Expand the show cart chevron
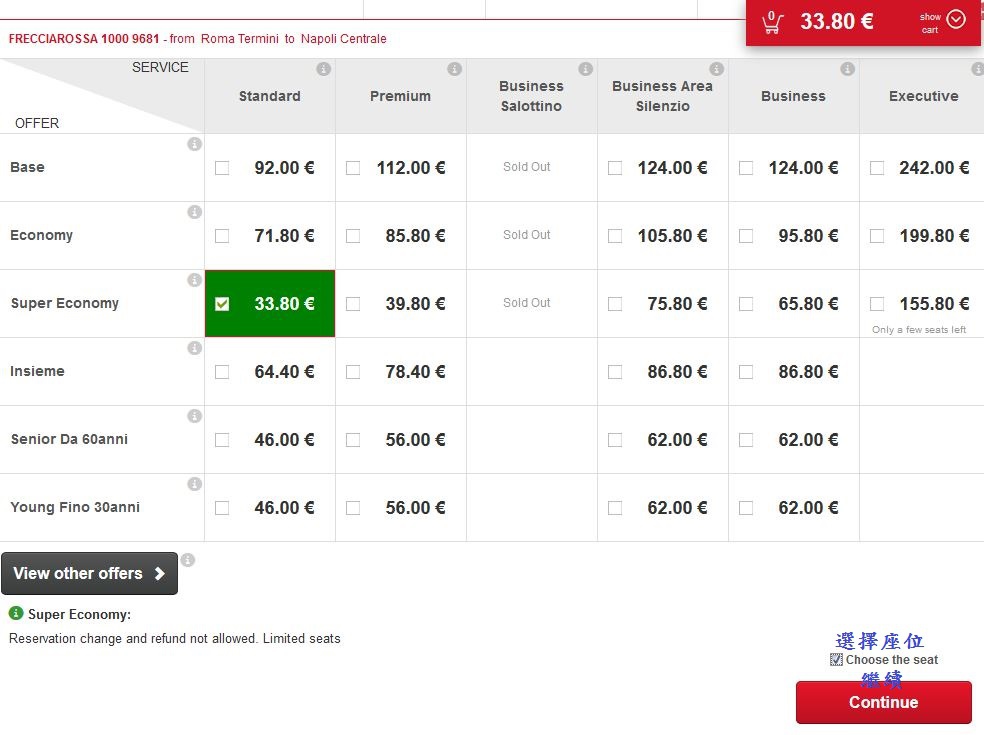Screen dimensions: 984x735 pyautogui.click(x=956, y=19)
